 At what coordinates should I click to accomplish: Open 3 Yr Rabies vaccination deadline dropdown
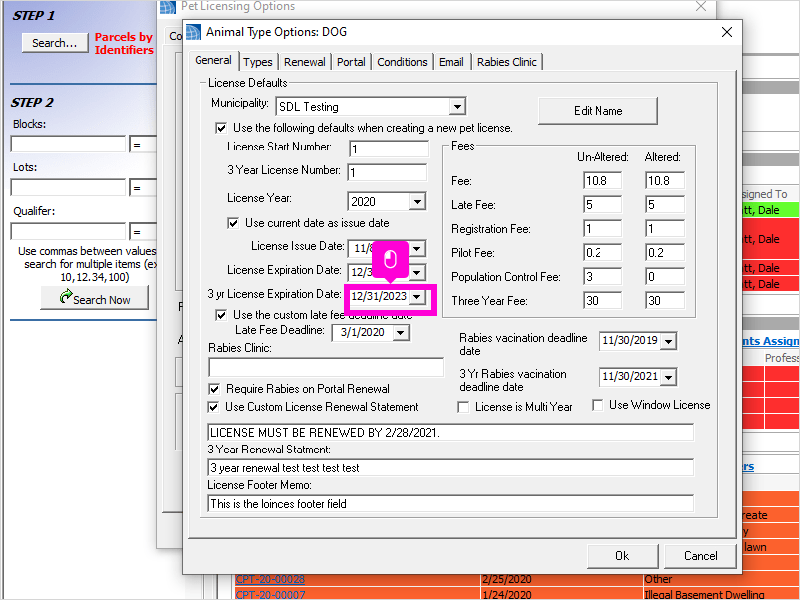coord(668,377)
